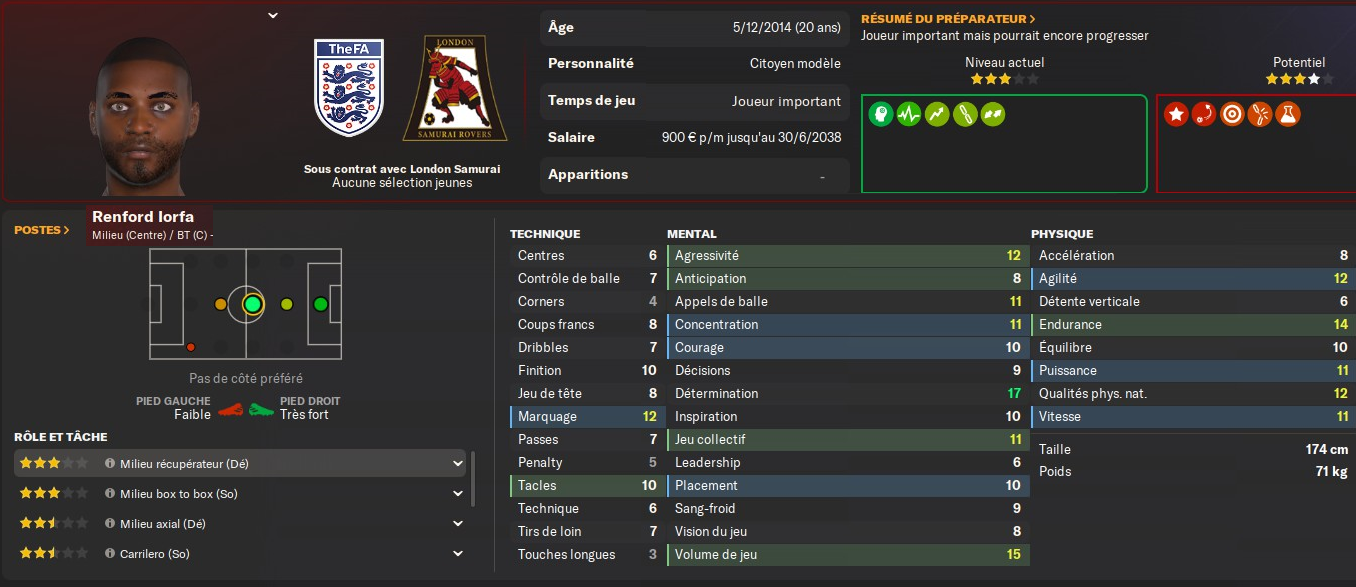Click the green heartbeat pulse strength icon

click(x=908, y=114)
